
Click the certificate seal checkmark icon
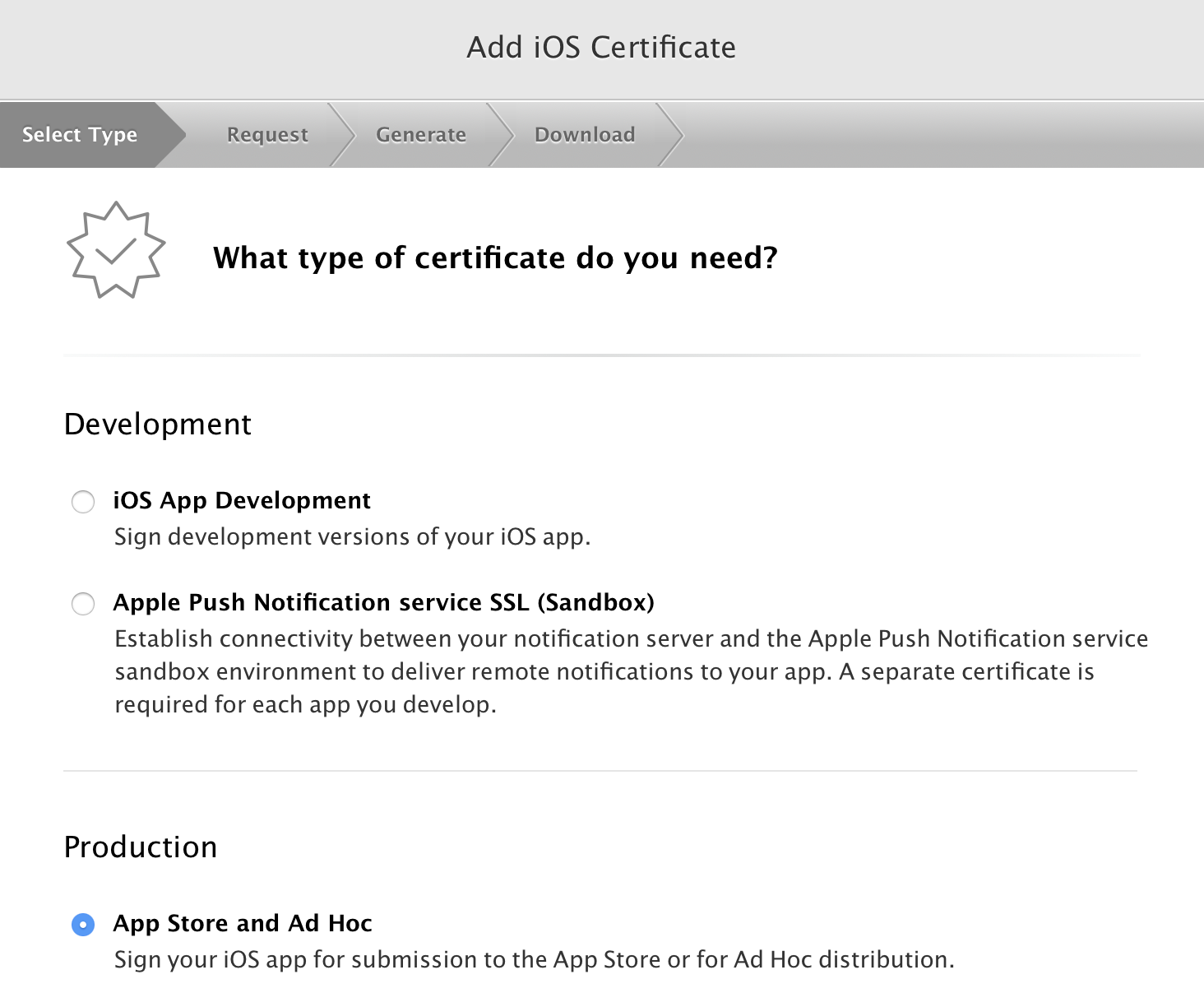pos(116,250)
